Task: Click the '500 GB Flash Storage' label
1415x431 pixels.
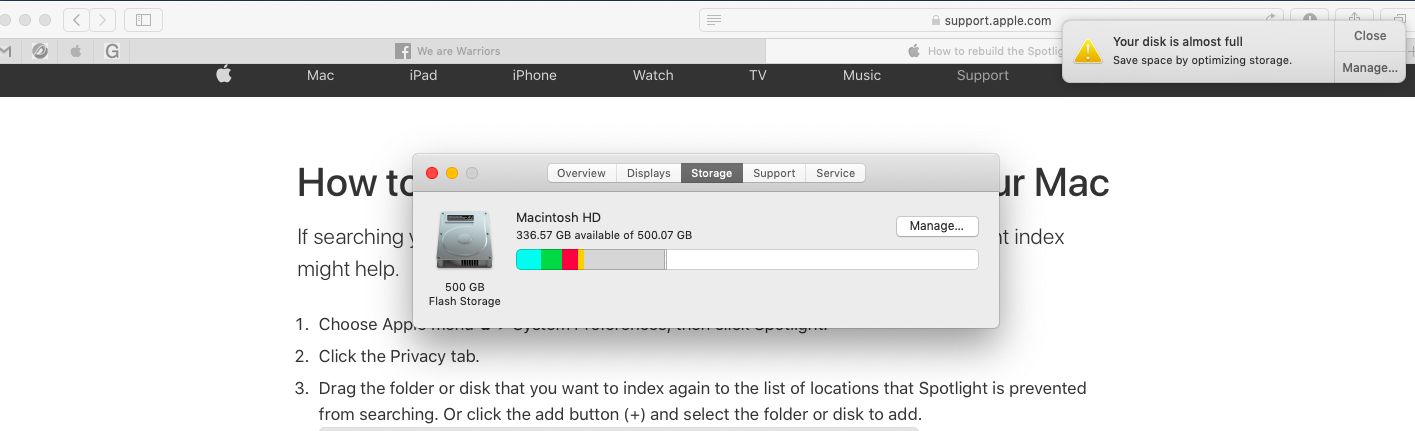Action: [464, 294]
